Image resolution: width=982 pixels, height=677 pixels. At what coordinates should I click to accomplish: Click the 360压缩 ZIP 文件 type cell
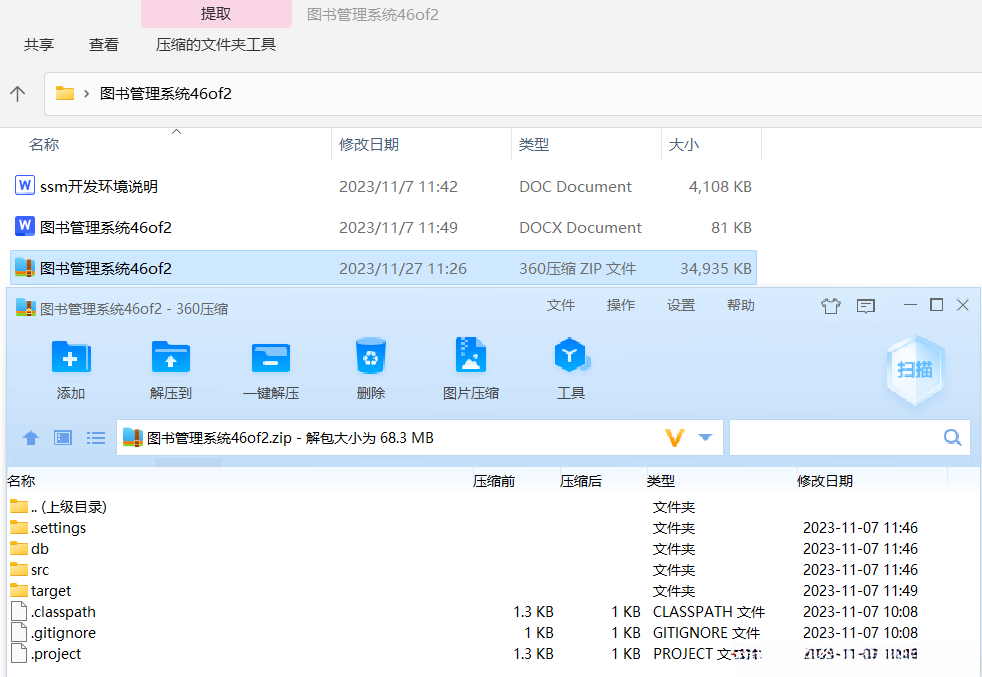click(577, 268)
